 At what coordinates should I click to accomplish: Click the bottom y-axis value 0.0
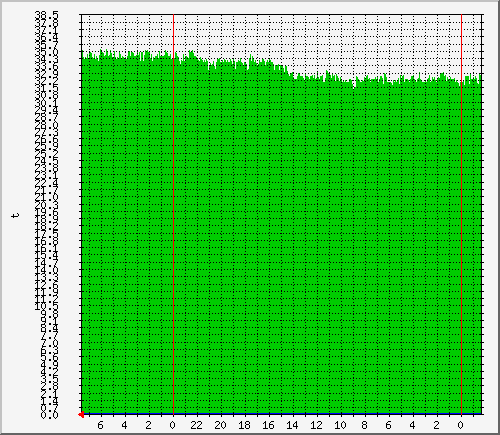(x=49, y=415)
